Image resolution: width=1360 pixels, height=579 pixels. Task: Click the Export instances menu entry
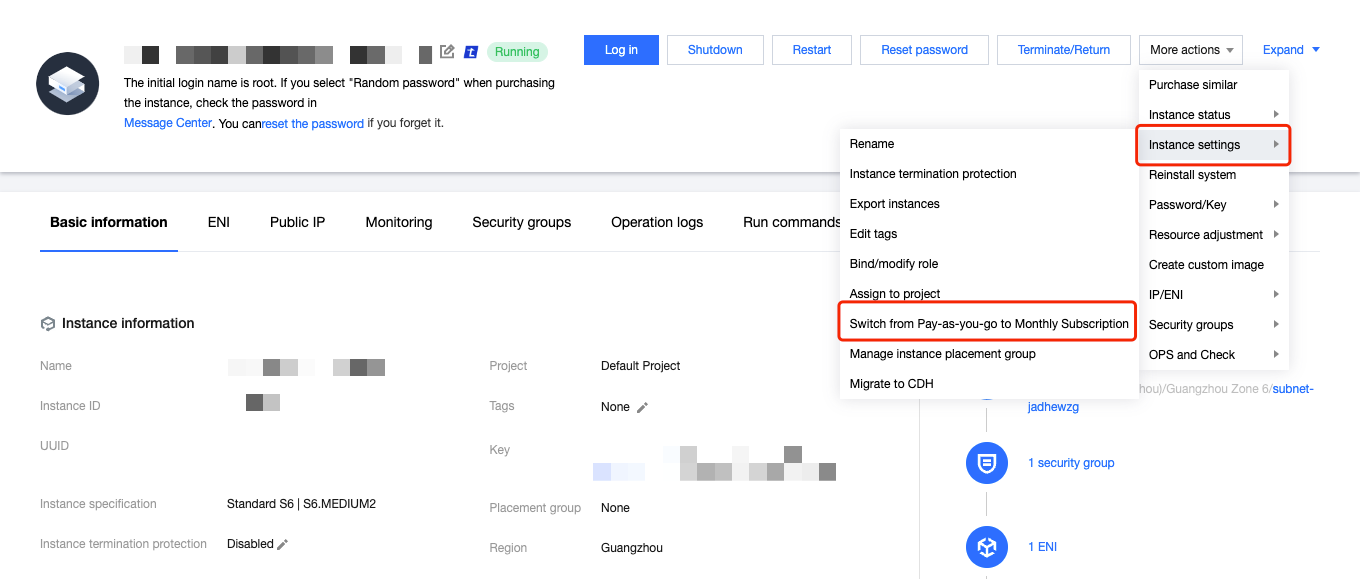(x=894, y=204)
